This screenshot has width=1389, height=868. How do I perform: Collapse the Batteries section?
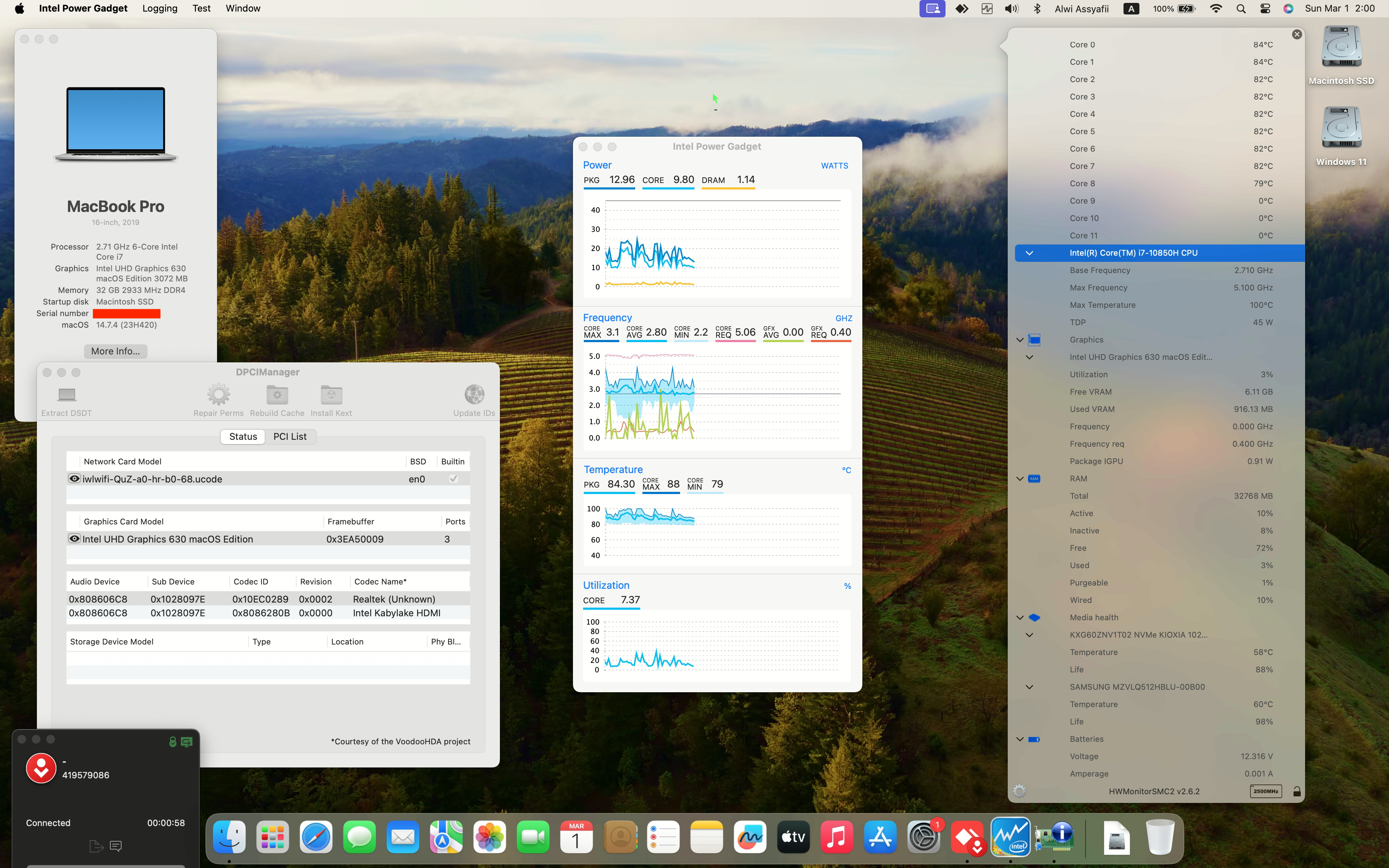pos(1020,739)
